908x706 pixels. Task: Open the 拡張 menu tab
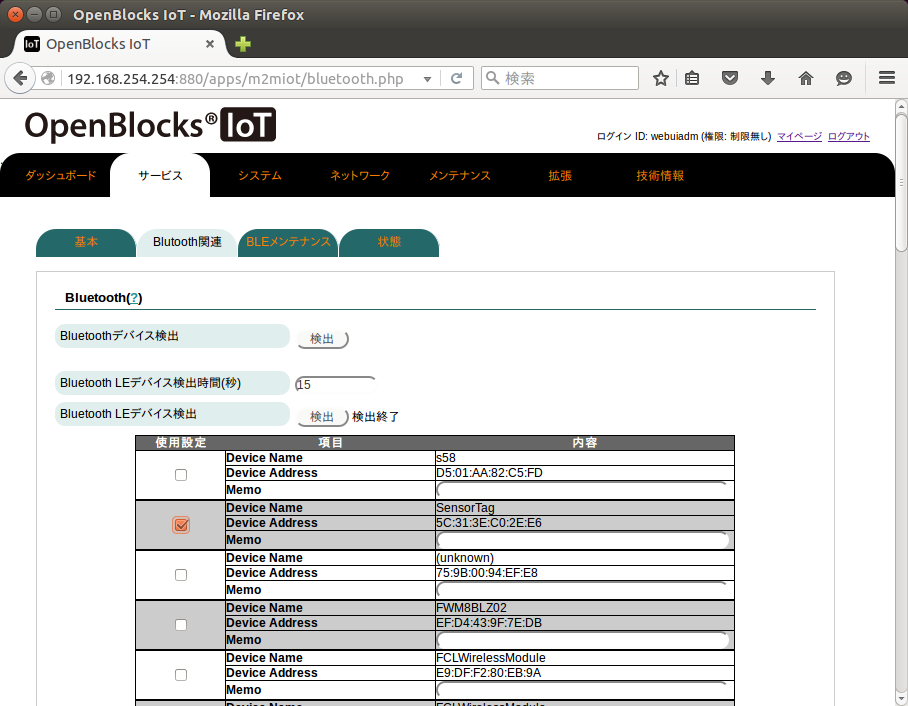(560, 175)
